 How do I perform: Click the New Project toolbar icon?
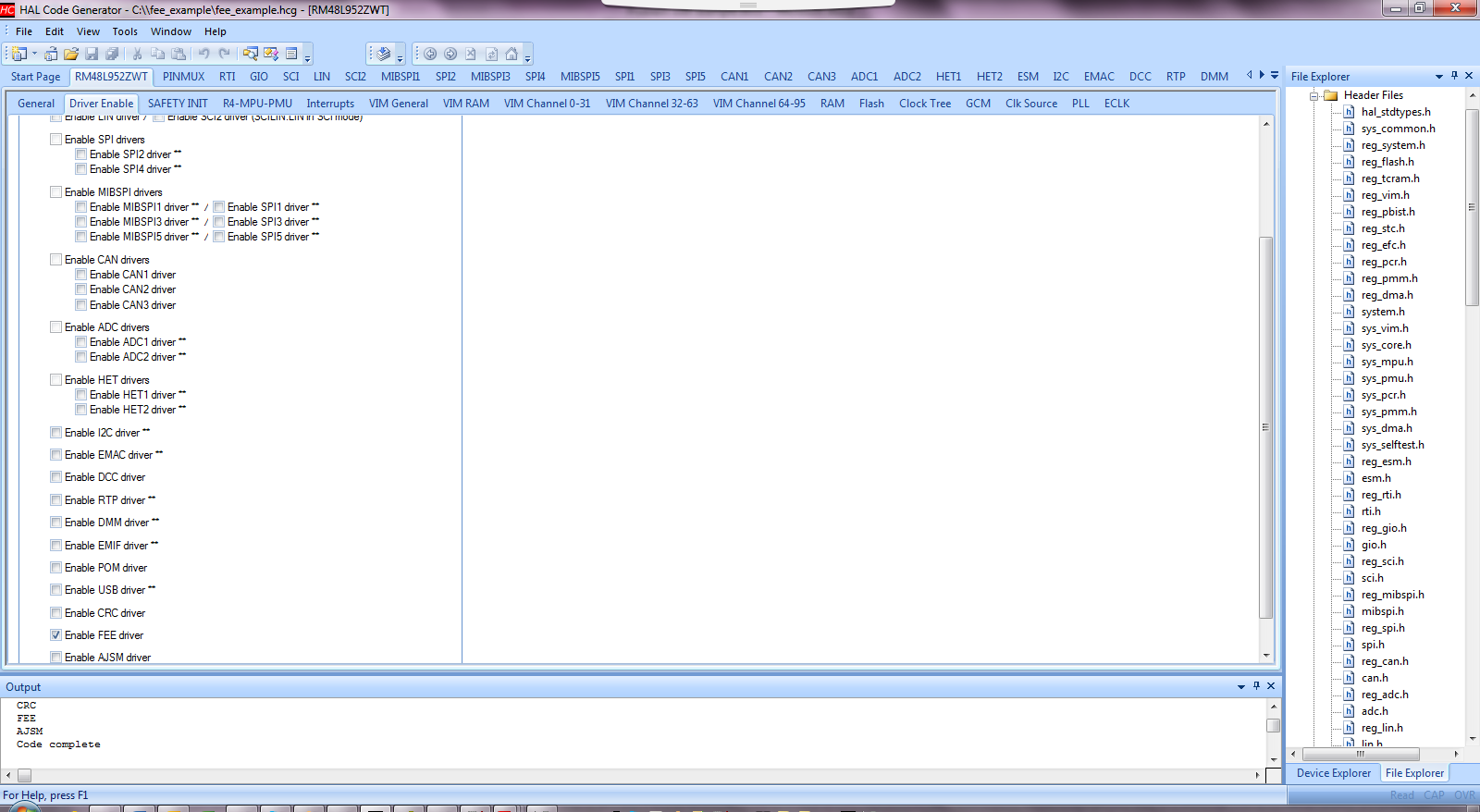19,54
